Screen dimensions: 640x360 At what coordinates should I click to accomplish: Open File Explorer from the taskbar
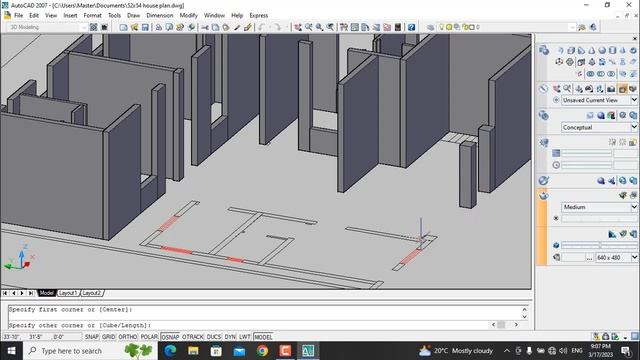click(x=193, y=351)
